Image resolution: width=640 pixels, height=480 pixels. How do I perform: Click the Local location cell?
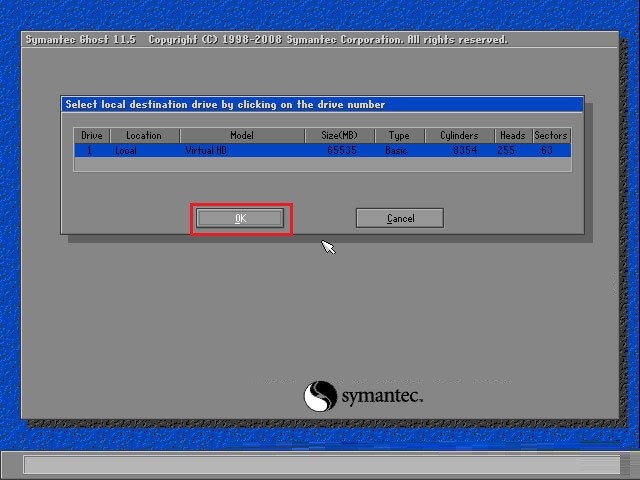[x=126, y=151]
